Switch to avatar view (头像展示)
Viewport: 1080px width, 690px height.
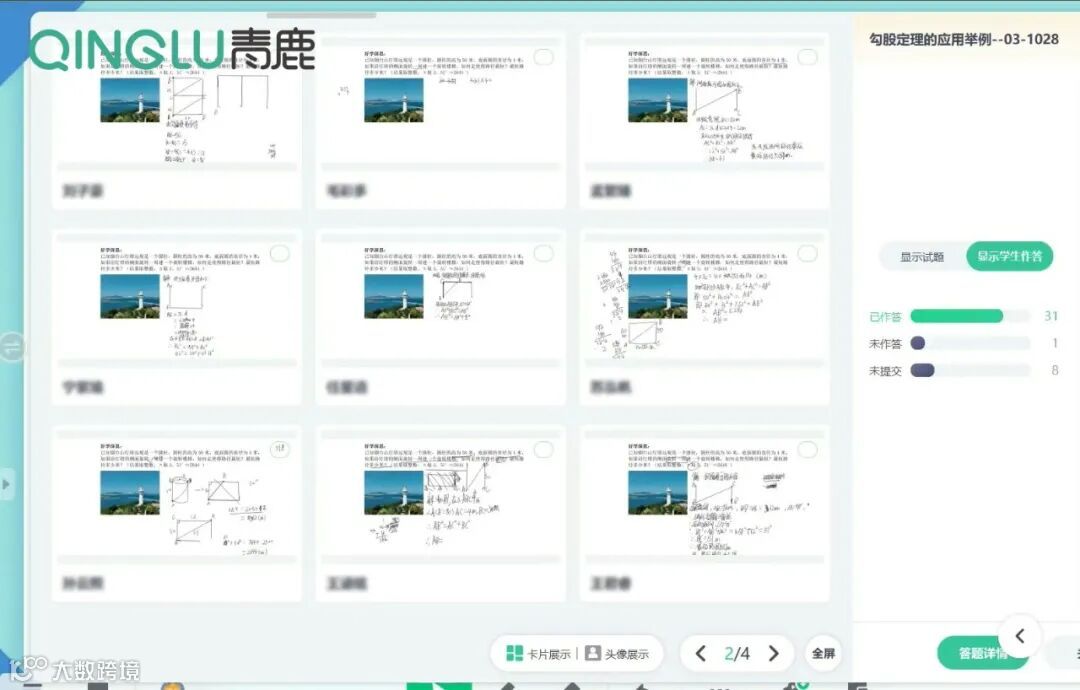pyautogui.click(x=616, y=654)
